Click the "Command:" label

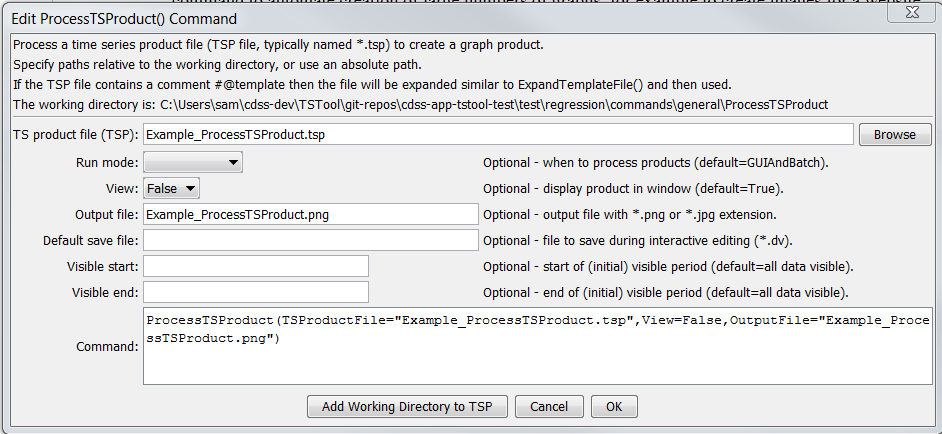(x=106, y=347)
